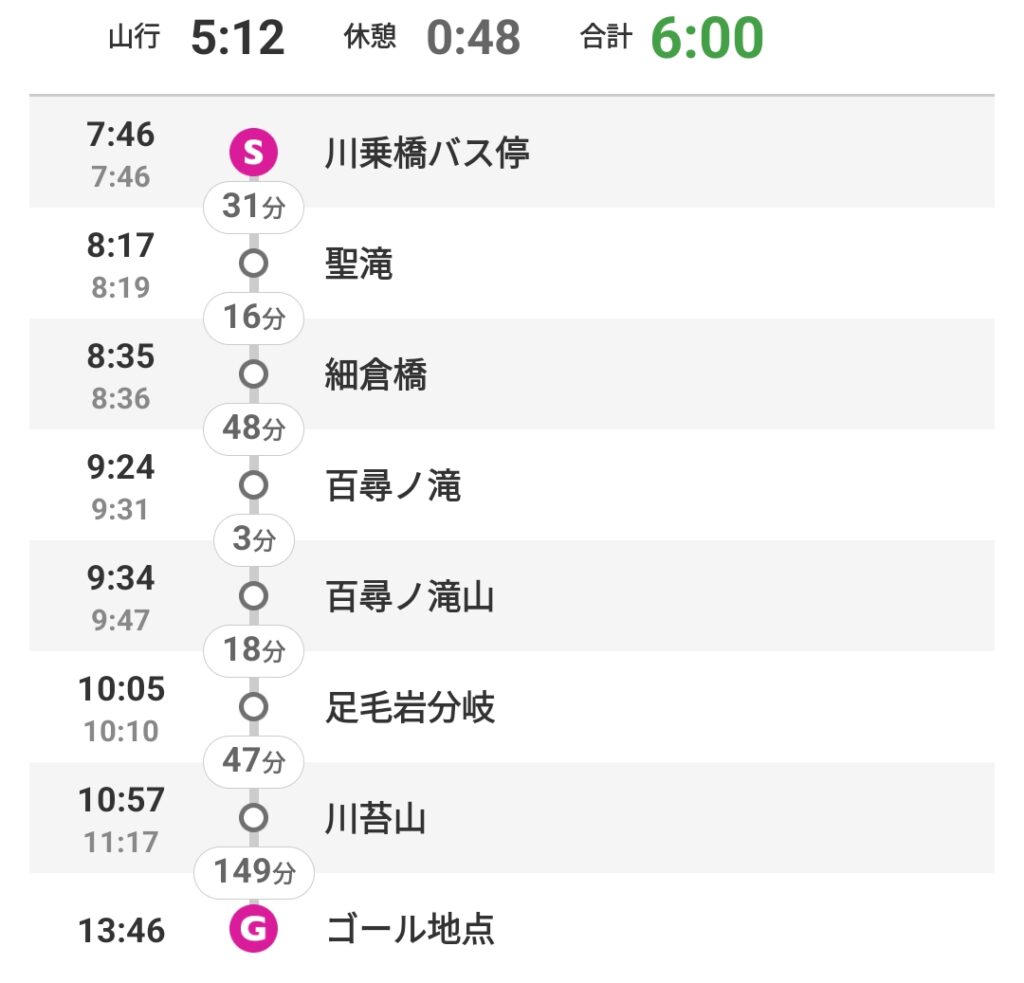Select the 聖滝 waypoint circle marker
Image resolution: width=1024 pixels, height=983 pixels.
tap(253, 263)
